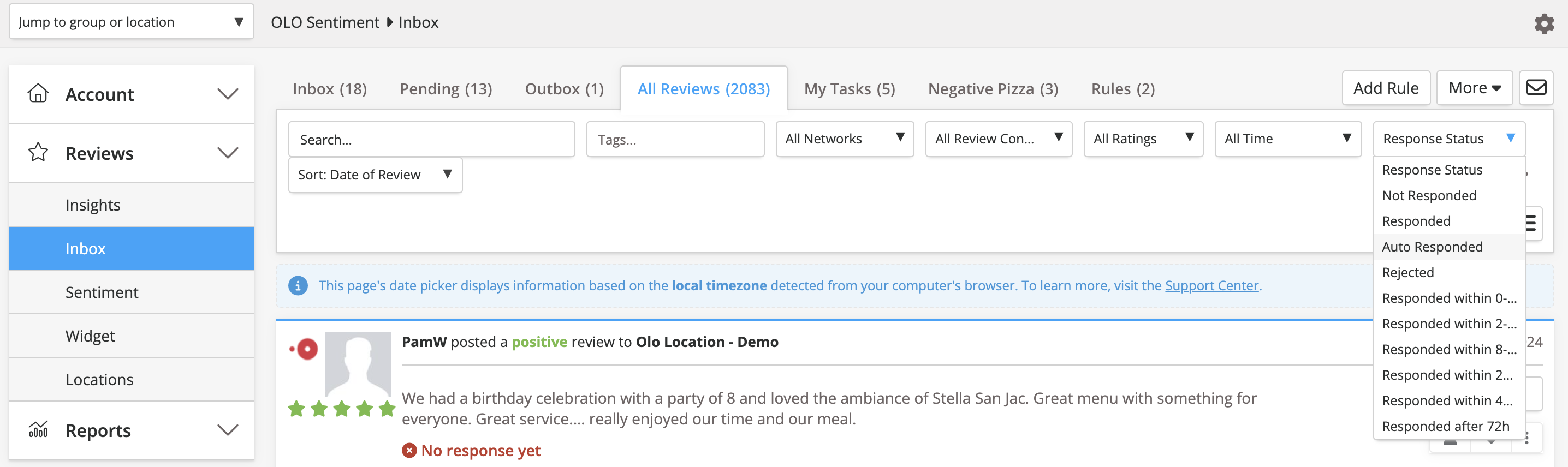
Task: Expand the Account section chevron
Action: point(228,94)
